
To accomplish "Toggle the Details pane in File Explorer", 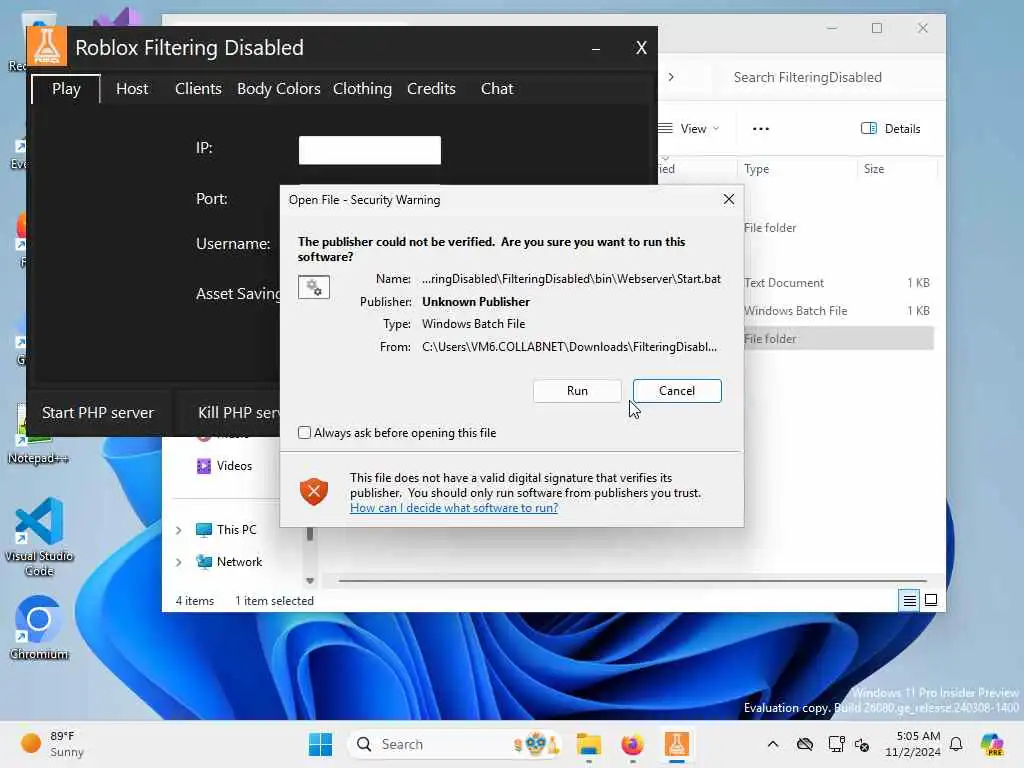I will (891, 129).
